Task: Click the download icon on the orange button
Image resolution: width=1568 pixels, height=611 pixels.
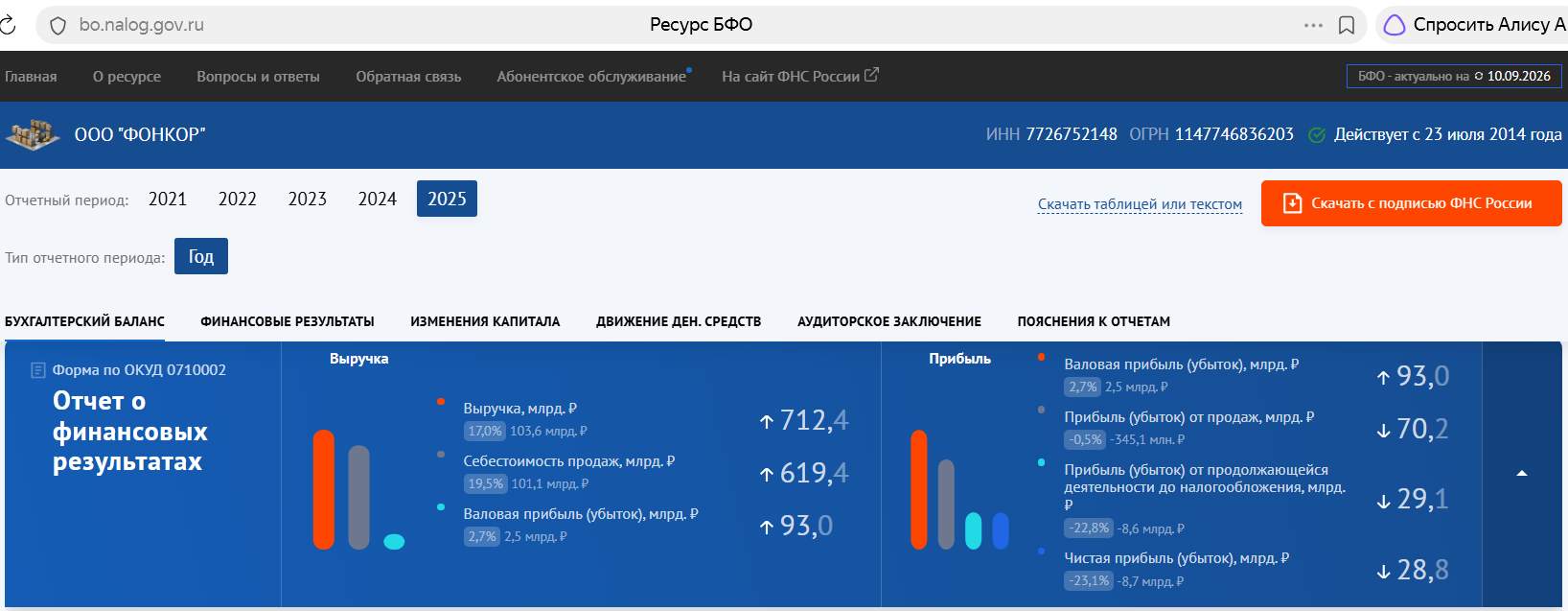Action: coord(1292,203)
